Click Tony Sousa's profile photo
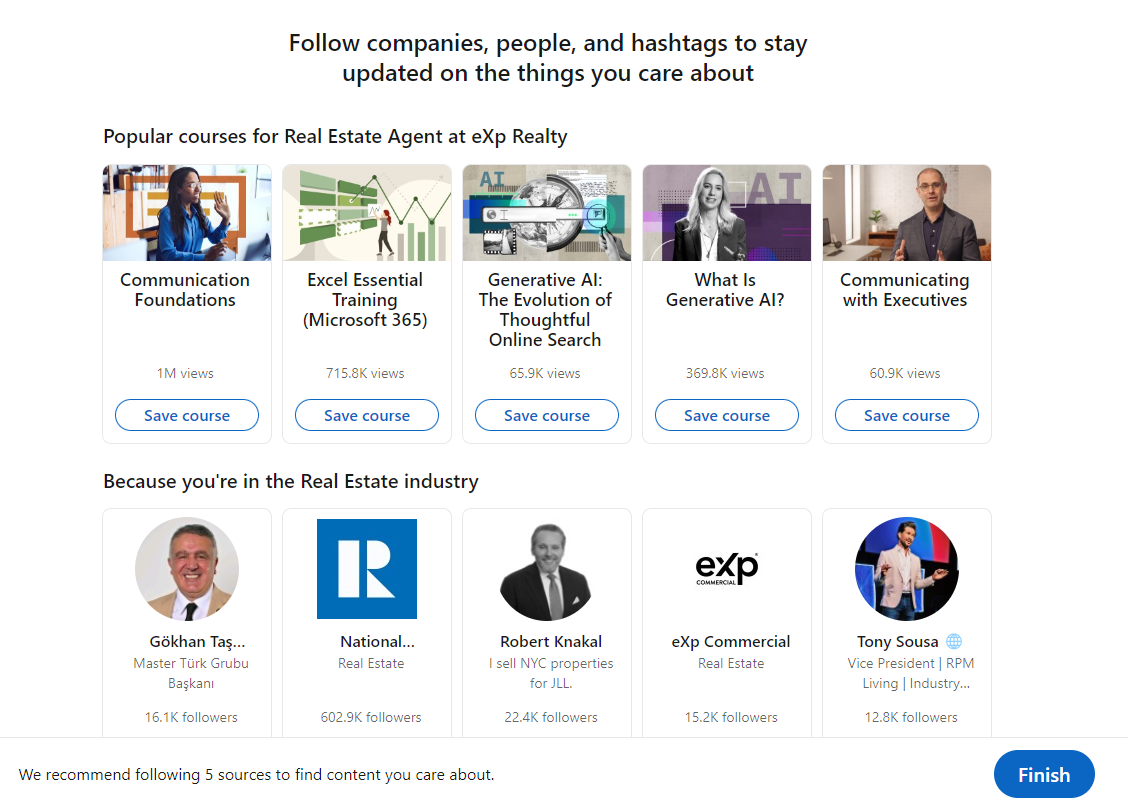Screen dimensions: 1128x804 point(907,569)
